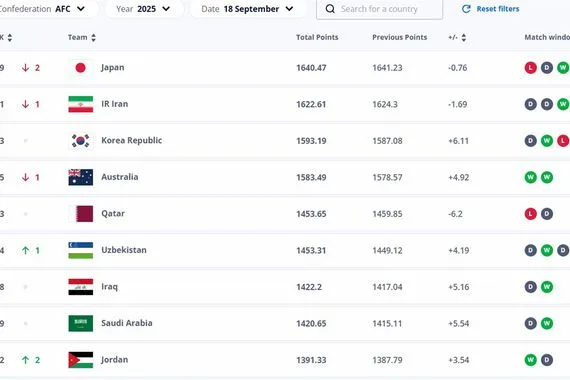Image resolution: width=570 pixels, height=380 pixels.
Task: Click the Japan flag icon
Action: 81,68
